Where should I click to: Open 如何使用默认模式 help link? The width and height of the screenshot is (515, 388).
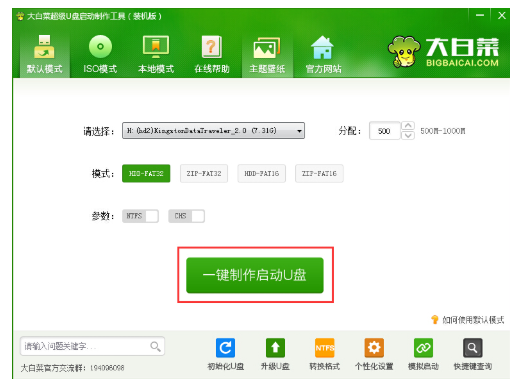[473, 320]
